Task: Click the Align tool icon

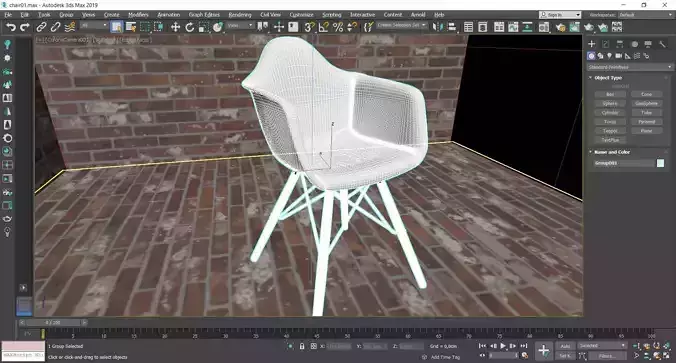Action: point(452,27)
